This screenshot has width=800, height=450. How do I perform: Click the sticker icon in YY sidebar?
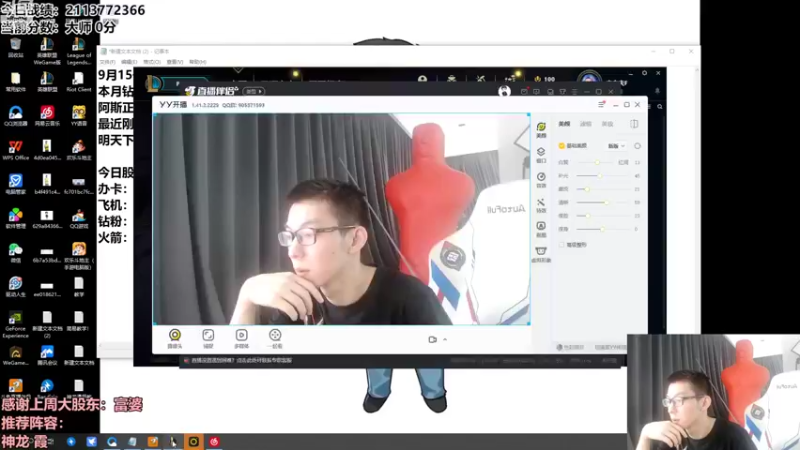tap(541, 229)
